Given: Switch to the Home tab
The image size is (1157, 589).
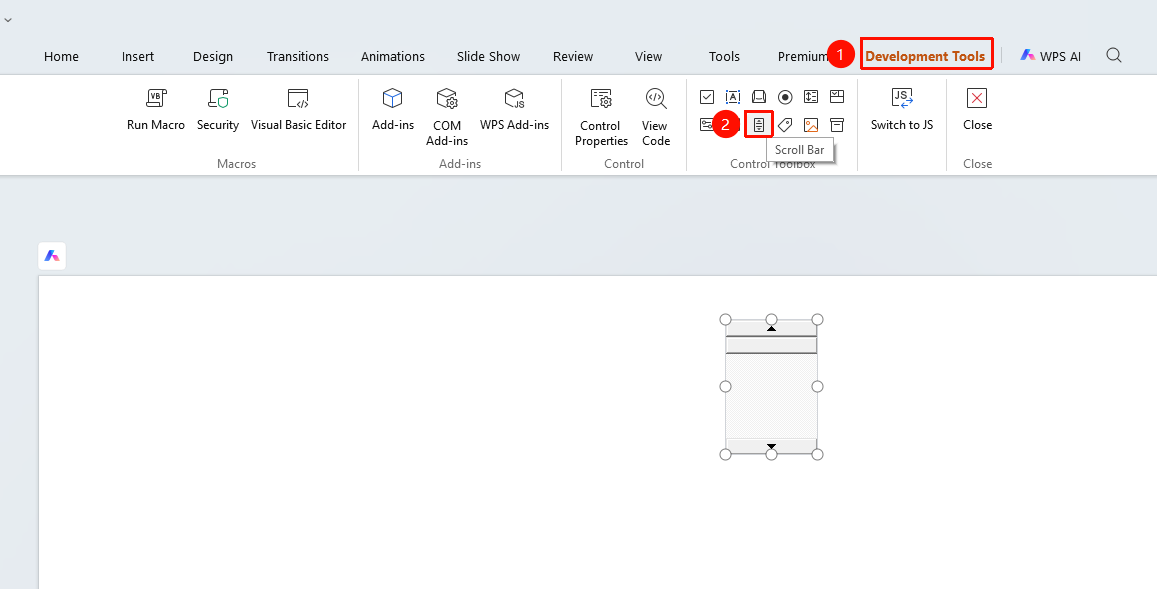Looking at the screenshot, I should point(61,57).
